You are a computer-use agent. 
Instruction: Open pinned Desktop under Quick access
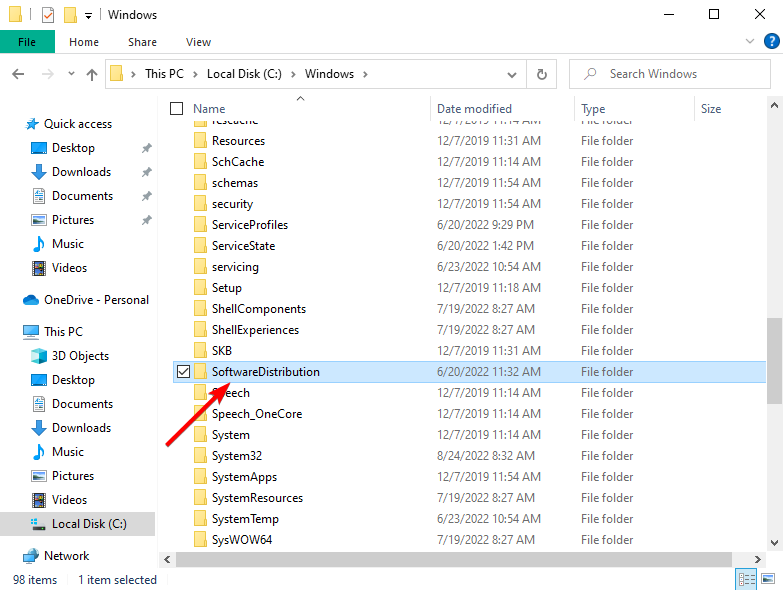(73, 148)
